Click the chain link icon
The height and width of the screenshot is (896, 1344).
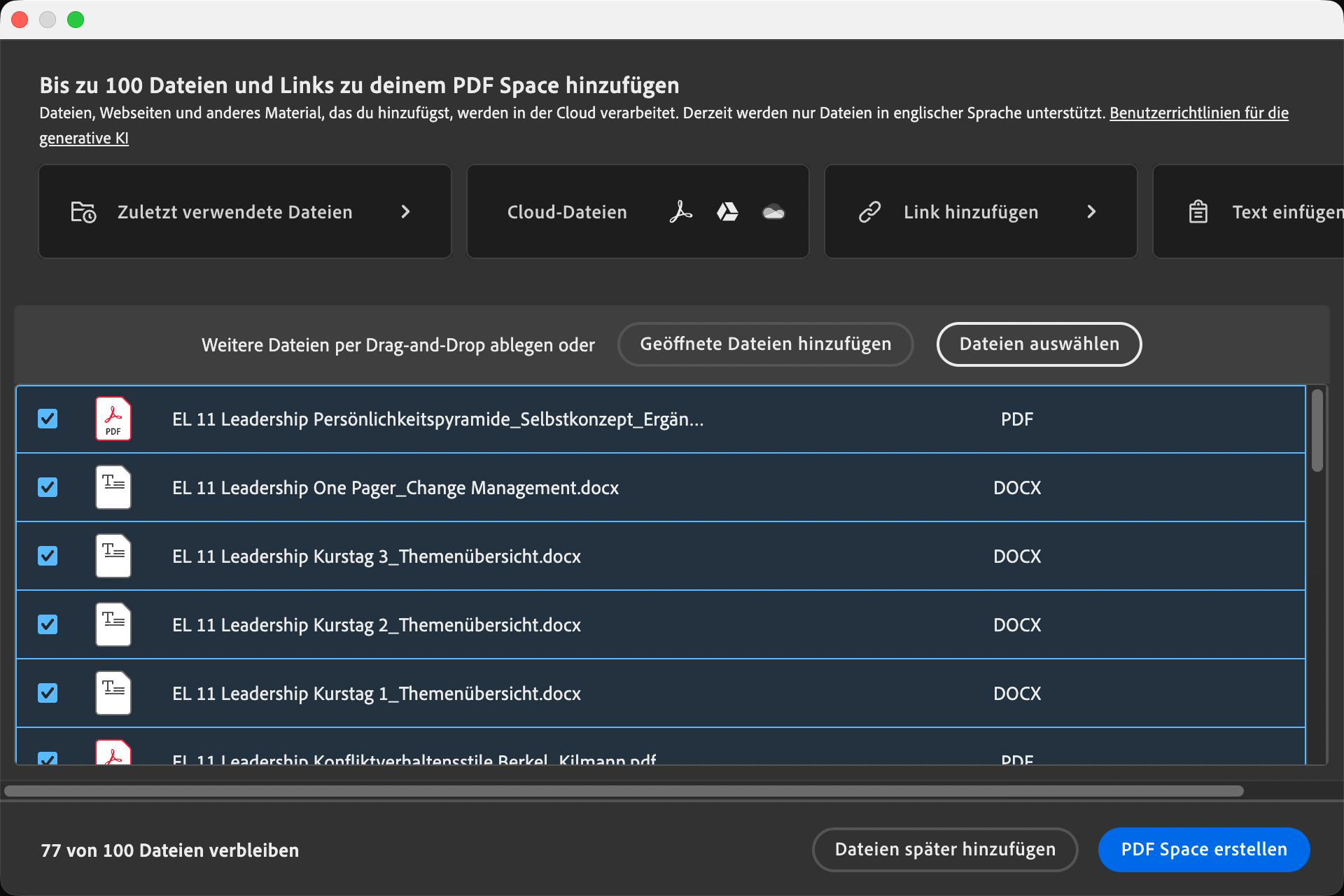point(869,211)
